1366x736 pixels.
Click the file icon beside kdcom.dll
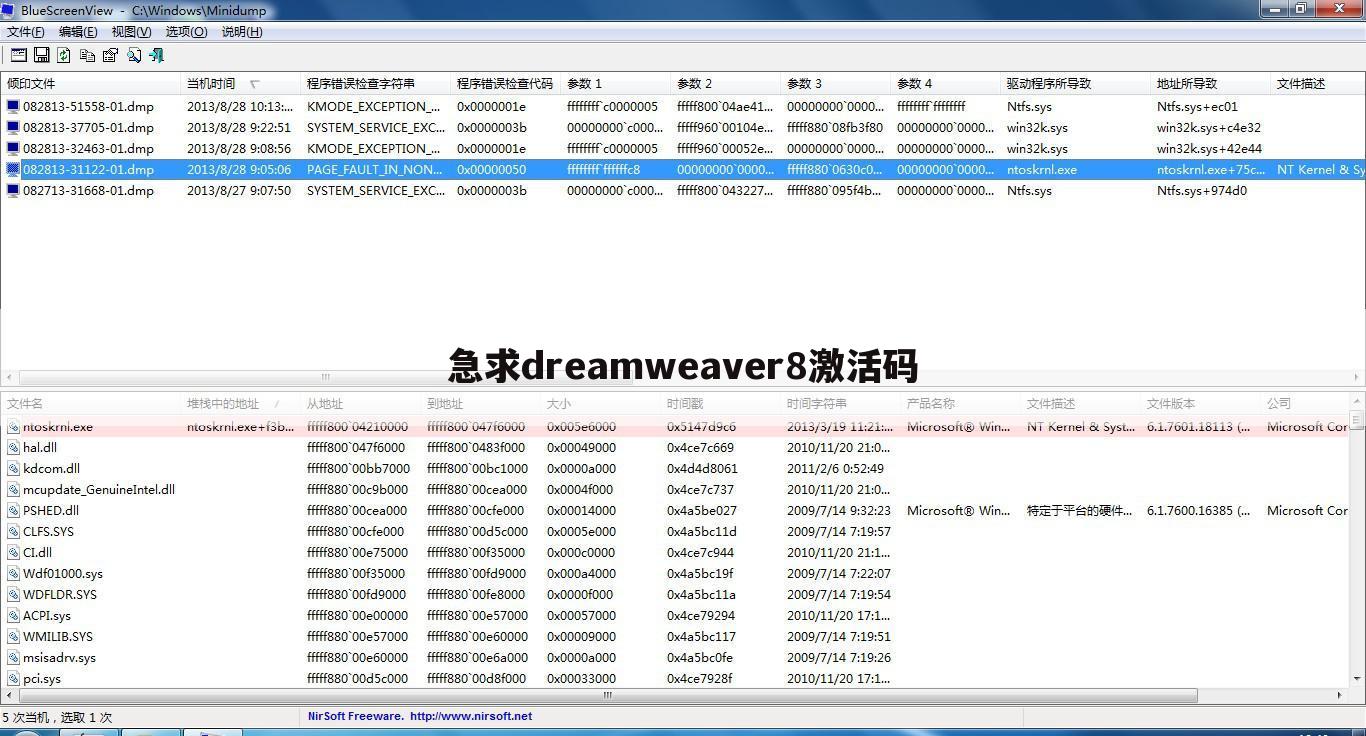pyautogui.click(x=13, y=468)
